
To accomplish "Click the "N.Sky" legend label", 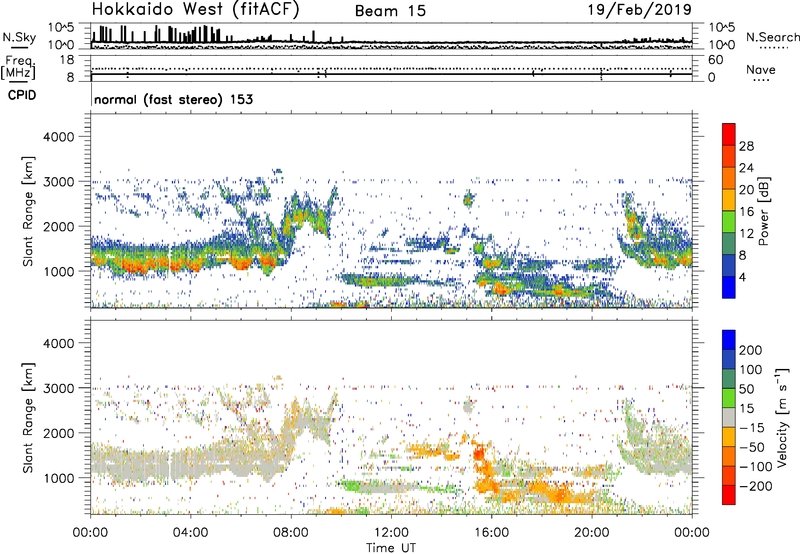I will [x=19, y=37].
